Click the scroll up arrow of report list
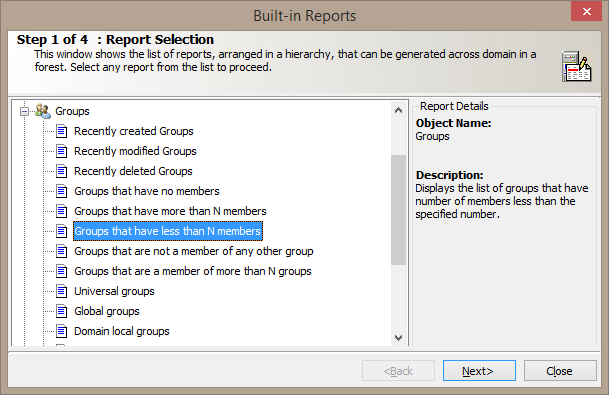This screenshot has width=609, height=395. [x=398, y=110]
